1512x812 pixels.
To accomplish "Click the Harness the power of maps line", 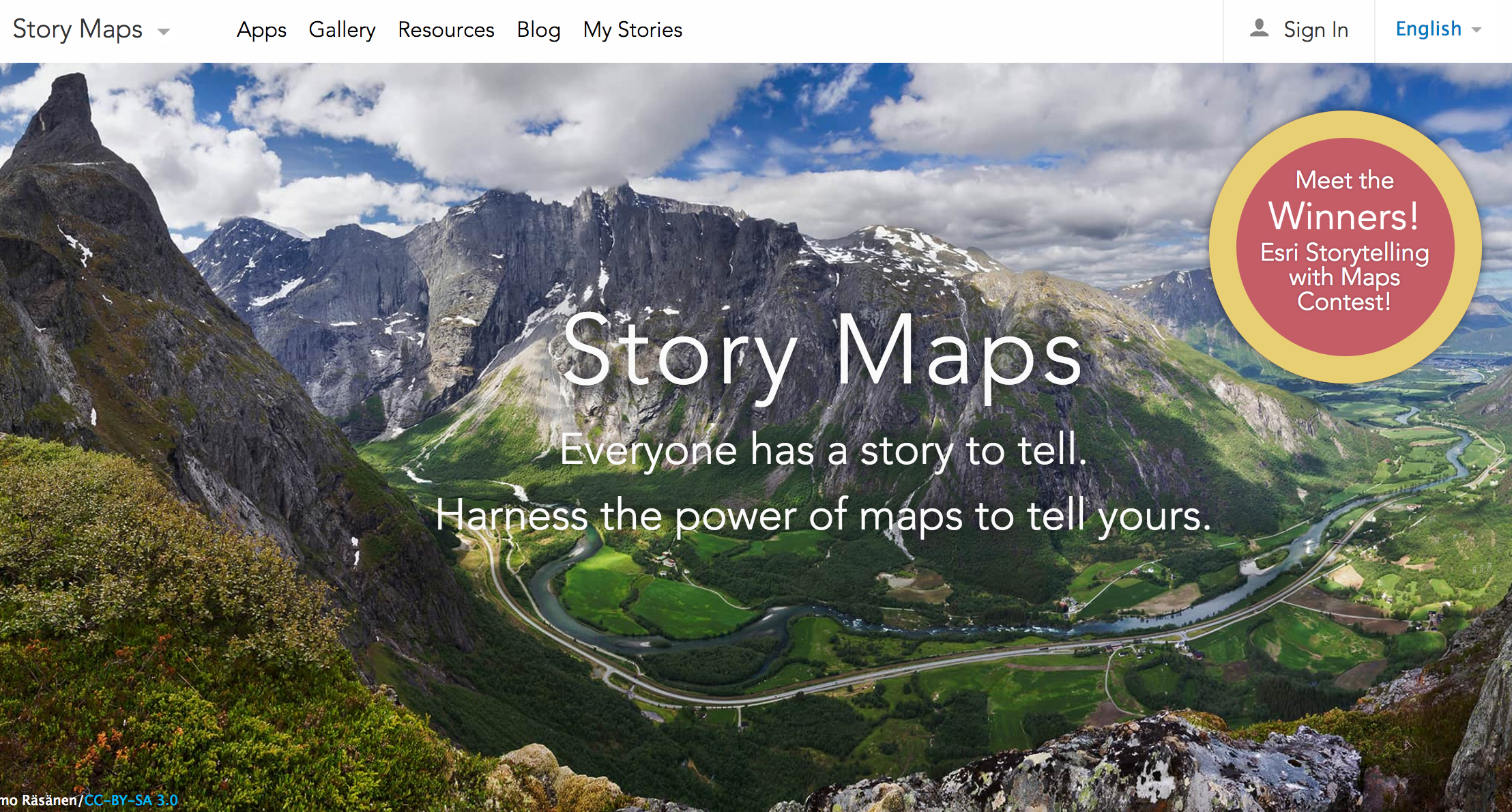I will tap(822, 516).
